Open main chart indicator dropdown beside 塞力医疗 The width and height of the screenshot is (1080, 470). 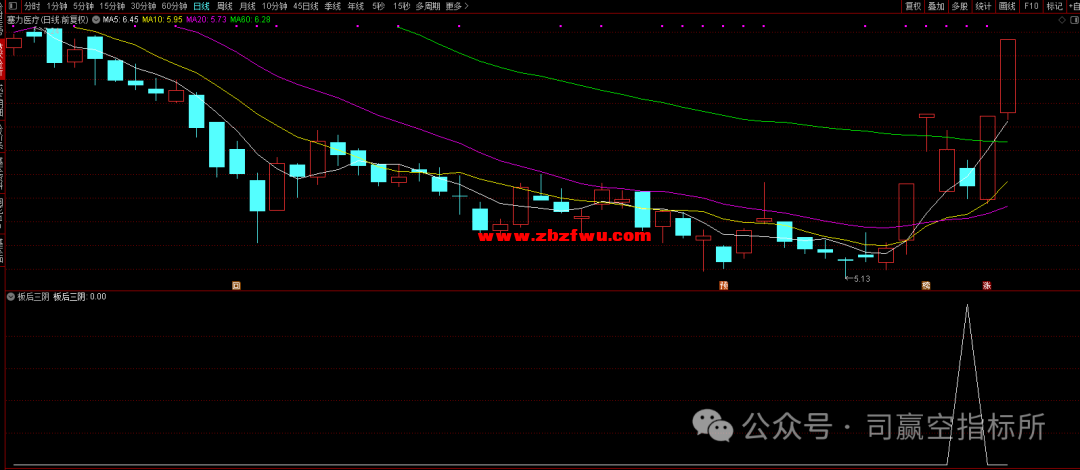pos(95,20)
